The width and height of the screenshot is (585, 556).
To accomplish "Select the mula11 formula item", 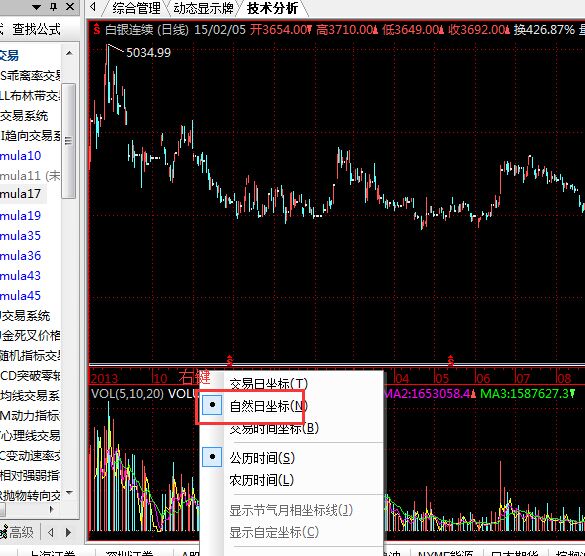I will click(x=30, y=175).
